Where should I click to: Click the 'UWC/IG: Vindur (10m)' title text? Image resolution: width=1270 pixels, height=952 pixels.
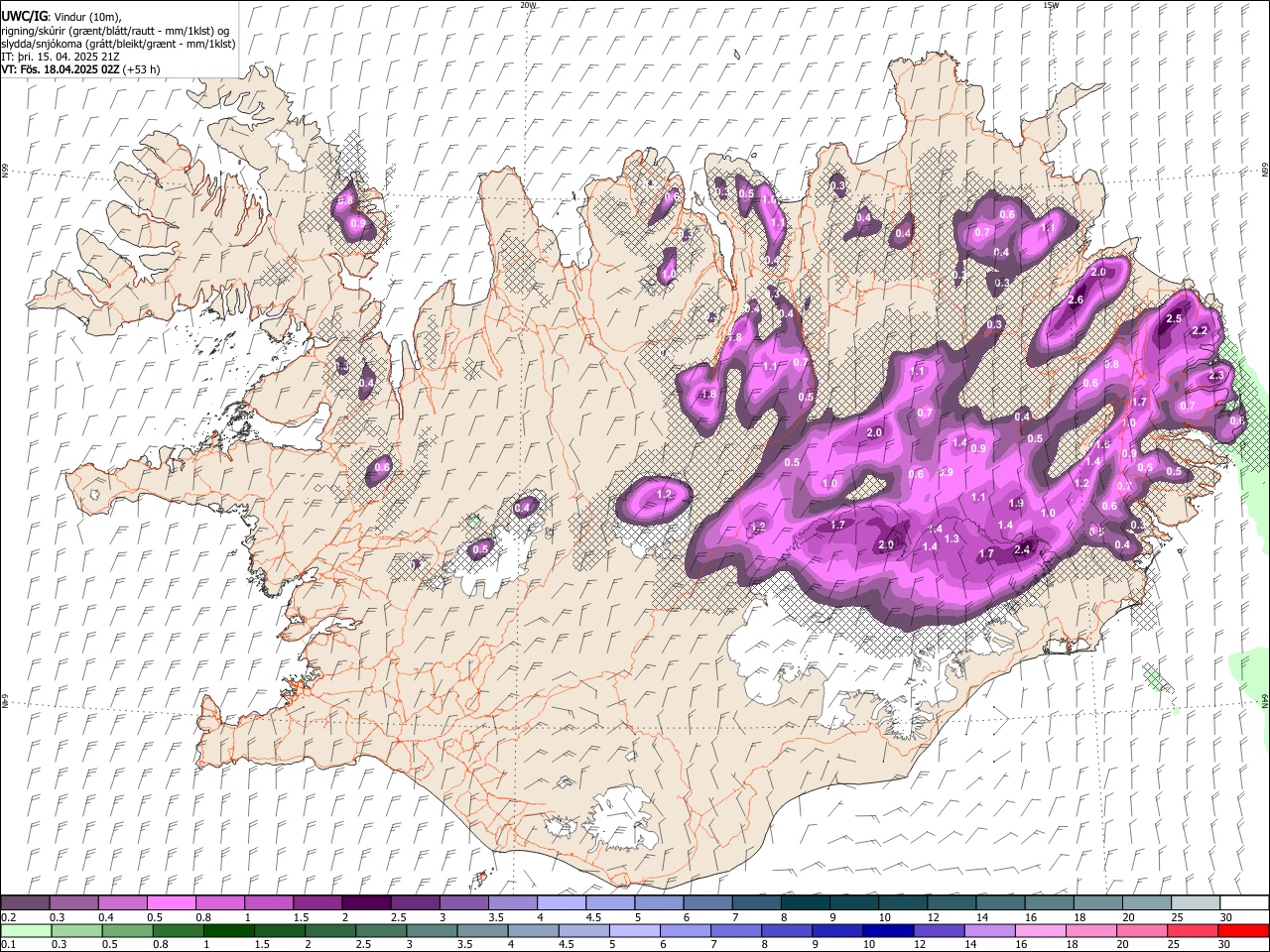tap(61, 17)
